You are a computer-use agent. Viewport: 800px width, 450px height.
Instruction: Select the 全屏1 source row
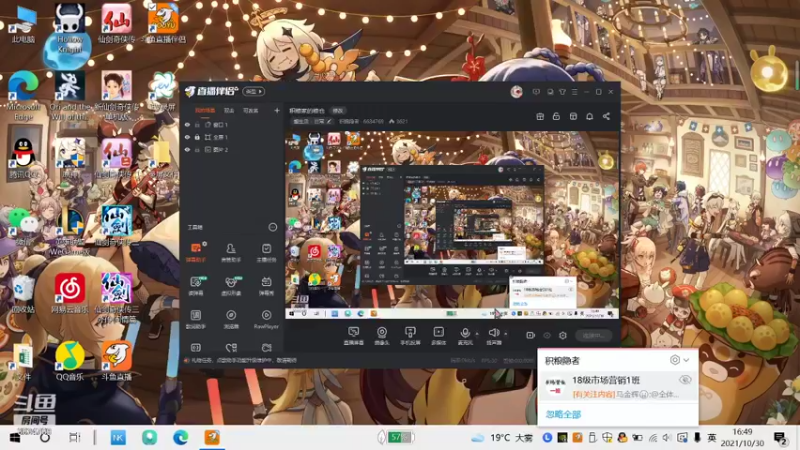click(x=232, y=137)
